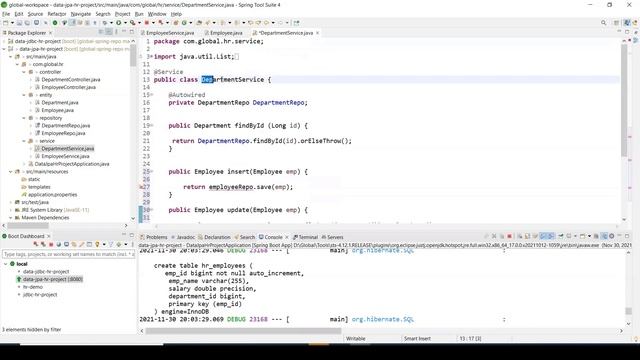
Task: Minimize the Package Explorer view
Action: click(x=124, y=31)
